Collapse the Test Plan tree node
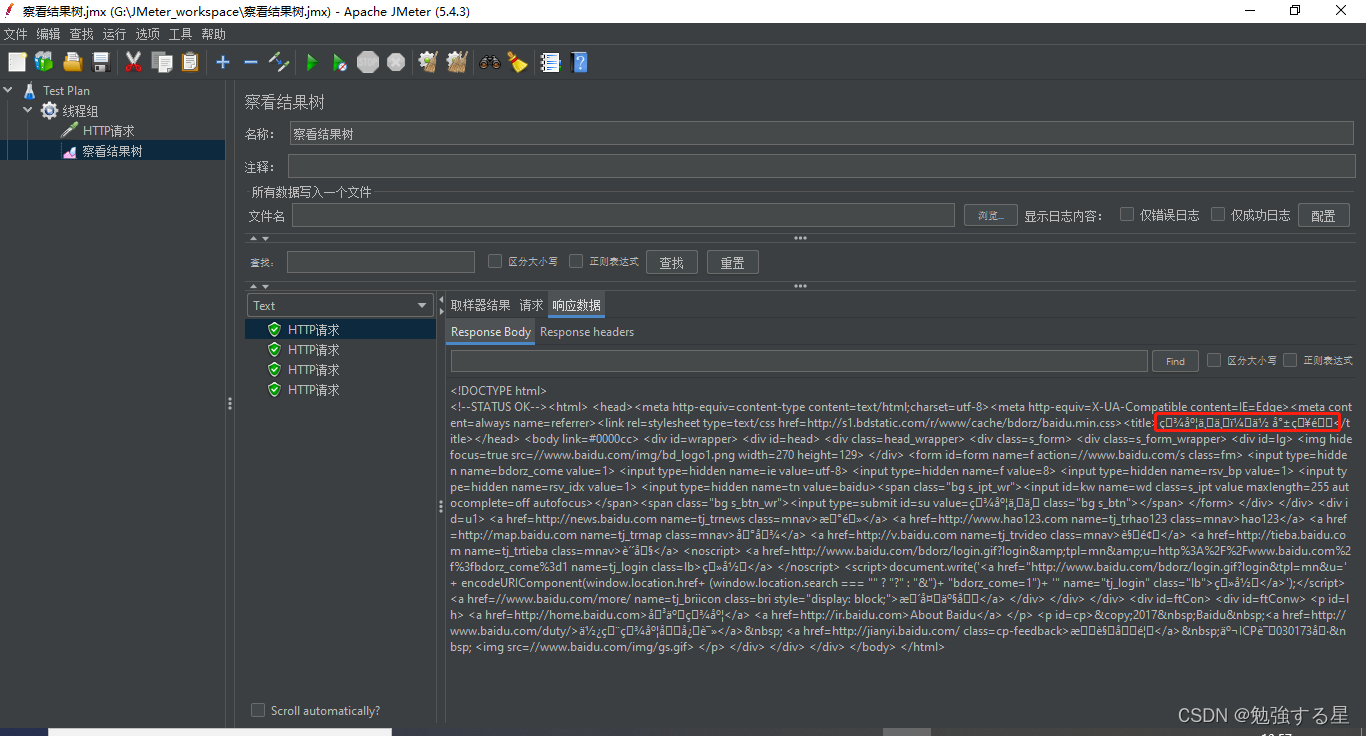Viewport: 1366px width, 736px height. pyautogui.click(x=9, y=90)
